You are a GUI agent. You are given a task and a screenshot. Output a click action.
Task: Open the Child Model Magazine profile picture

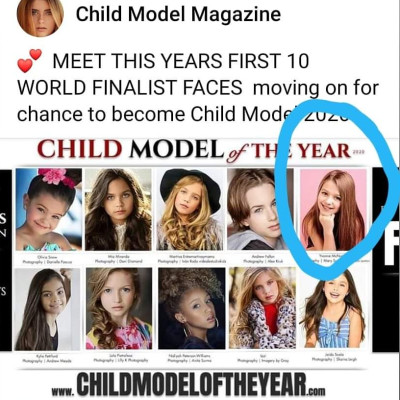[40, 16]
